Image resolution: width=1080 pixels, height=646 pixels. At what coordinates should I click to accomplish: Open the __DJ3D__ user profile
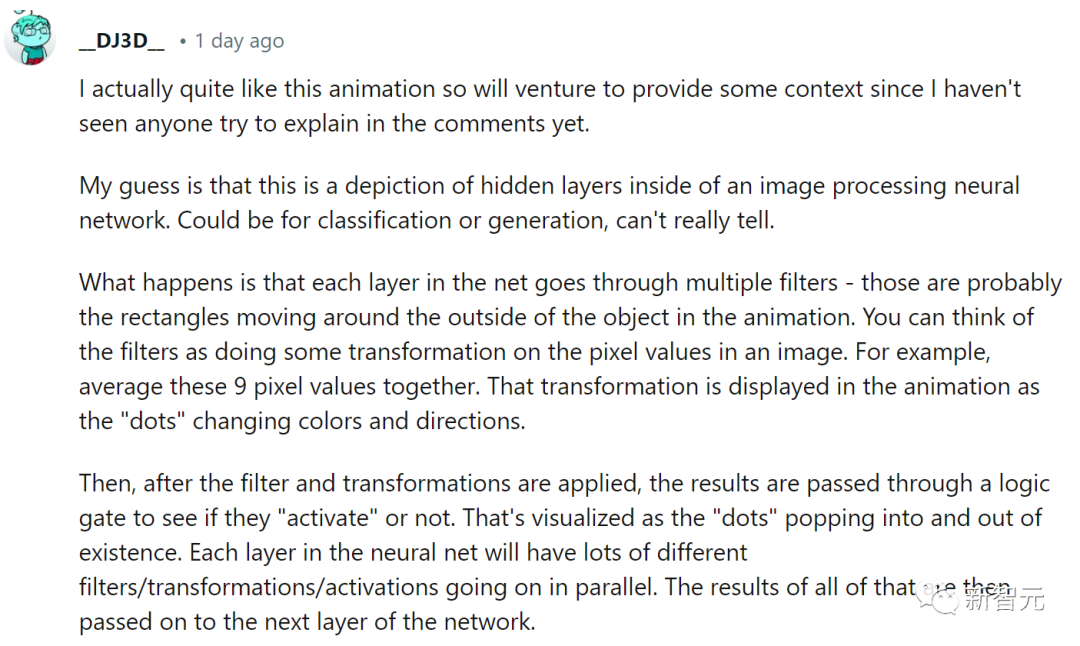[122, 41]
